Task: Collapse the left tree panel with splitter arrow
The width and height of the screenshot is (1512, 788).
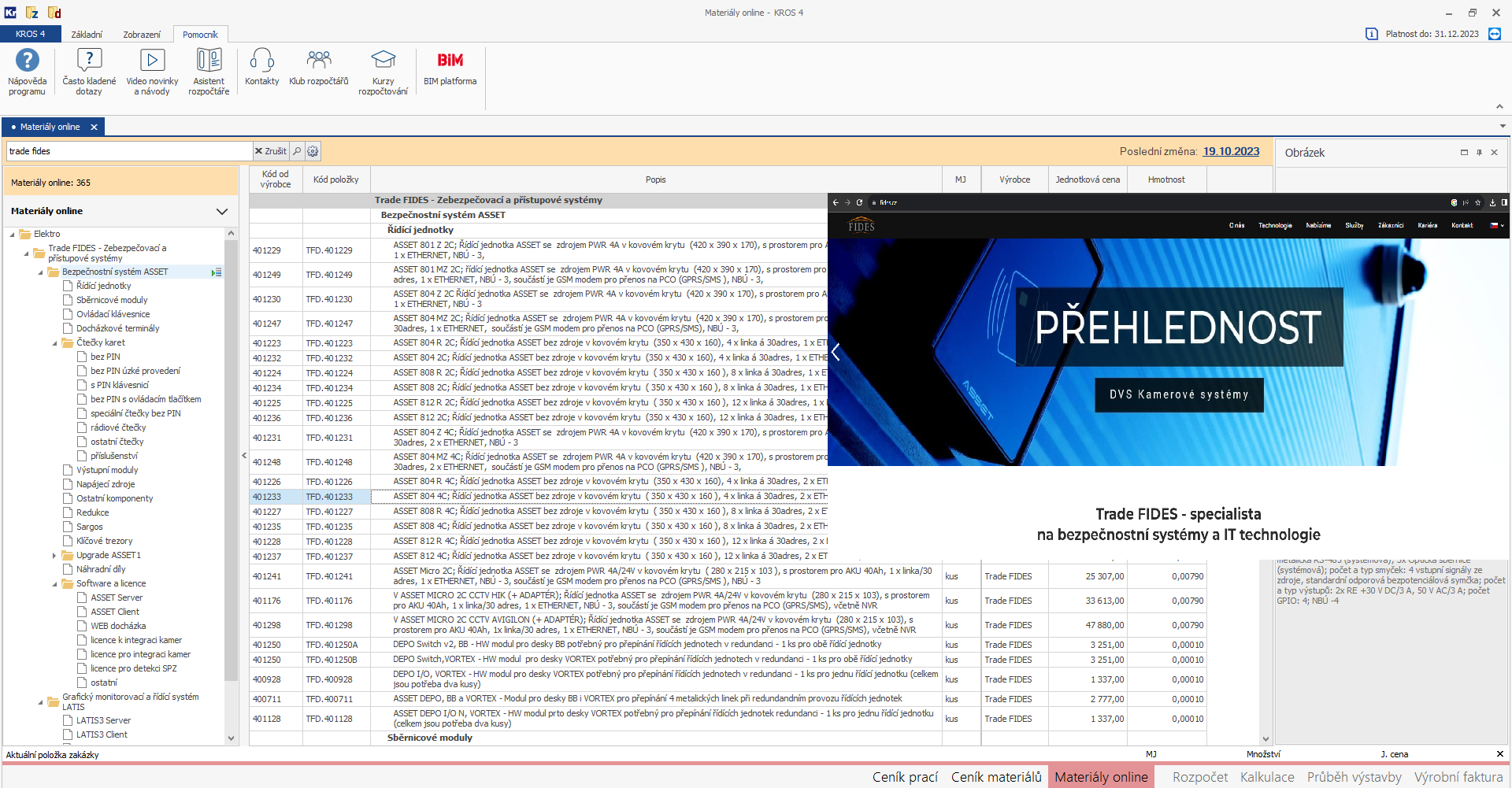Action: (244, 455)
